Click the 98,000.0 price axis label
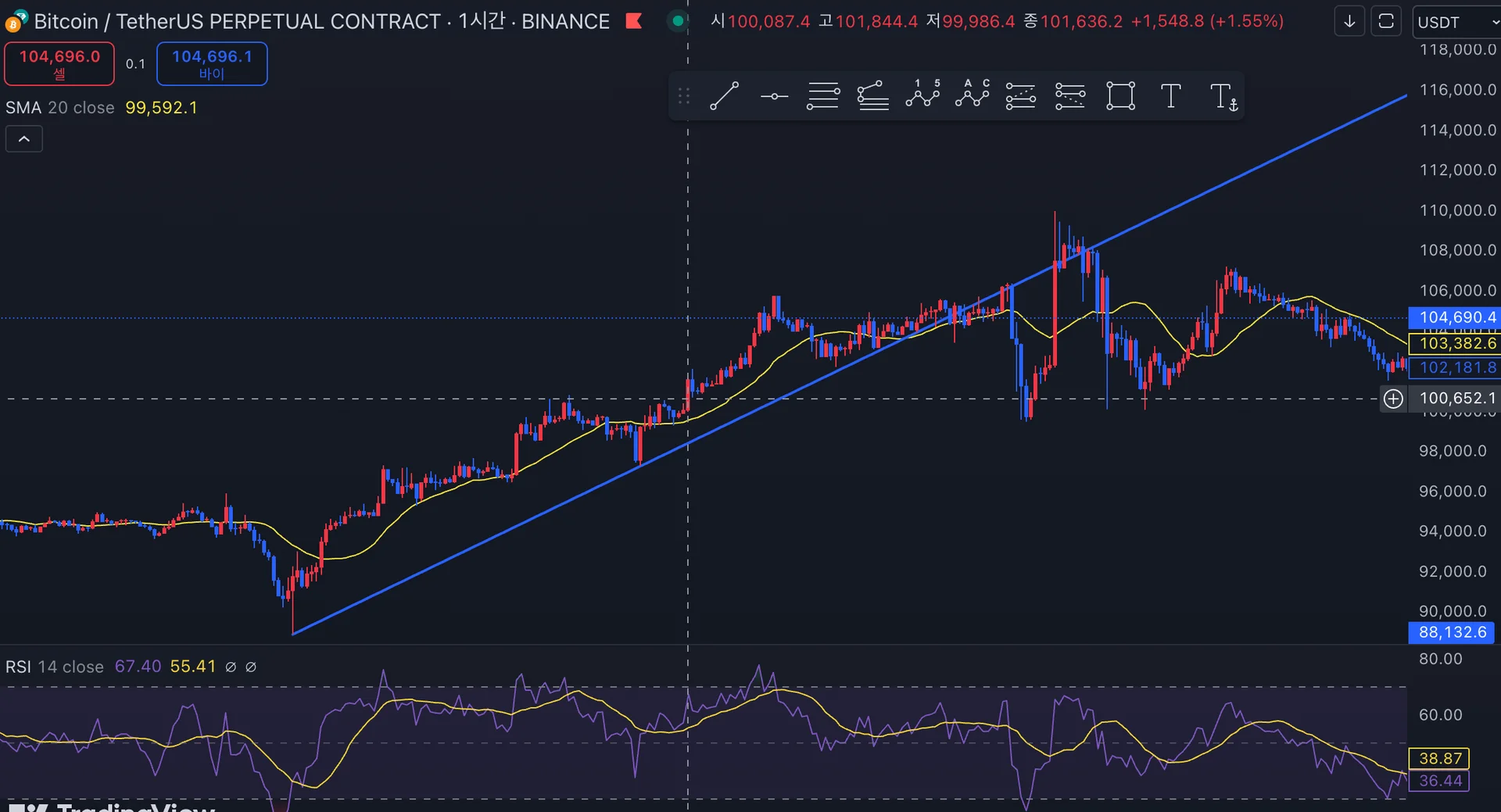Viewport: 1501px width, 812px height. tap(1453, 451)
